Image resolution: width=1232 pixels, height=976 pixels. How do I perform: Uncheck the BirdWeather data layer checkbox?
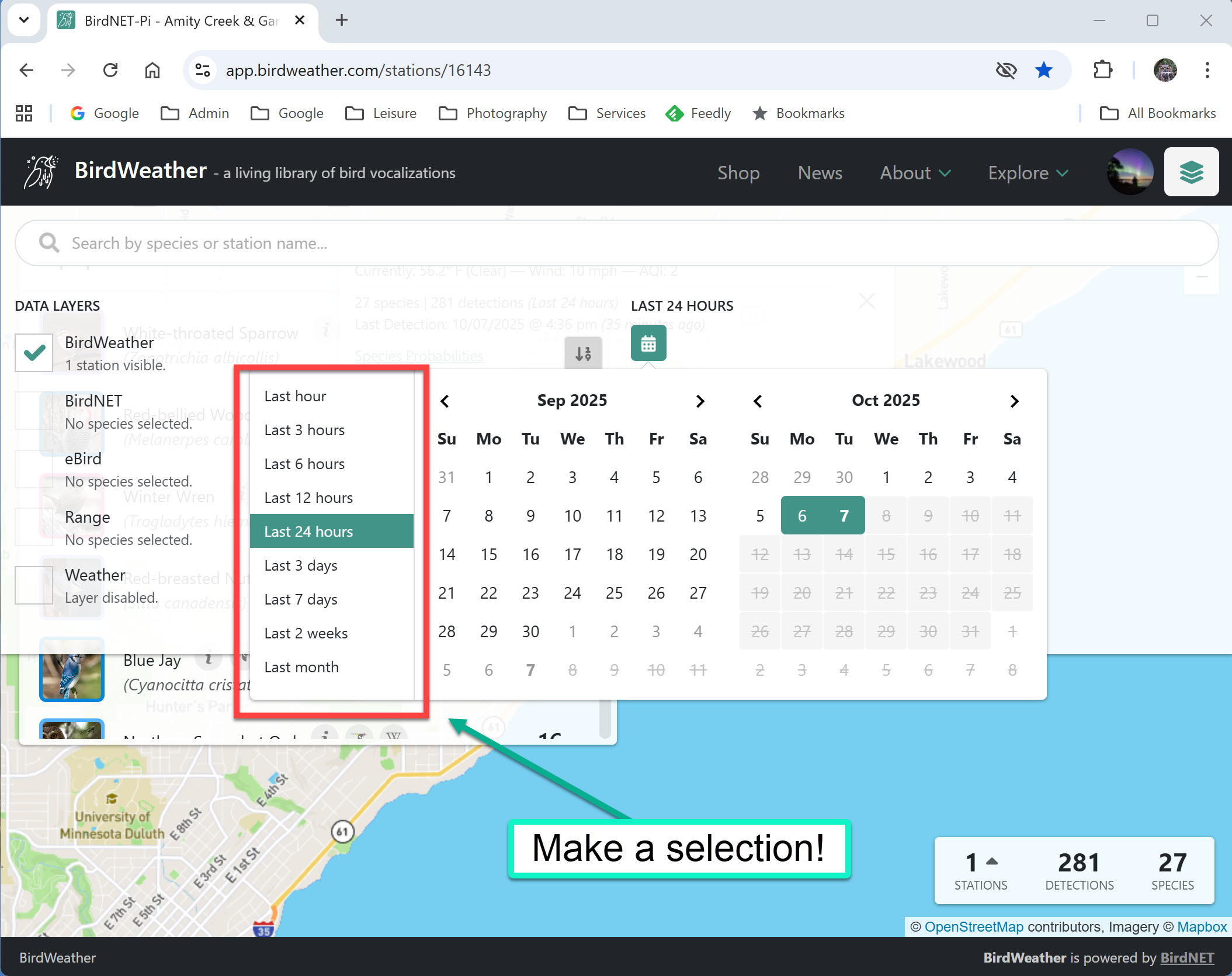[34, 352]
